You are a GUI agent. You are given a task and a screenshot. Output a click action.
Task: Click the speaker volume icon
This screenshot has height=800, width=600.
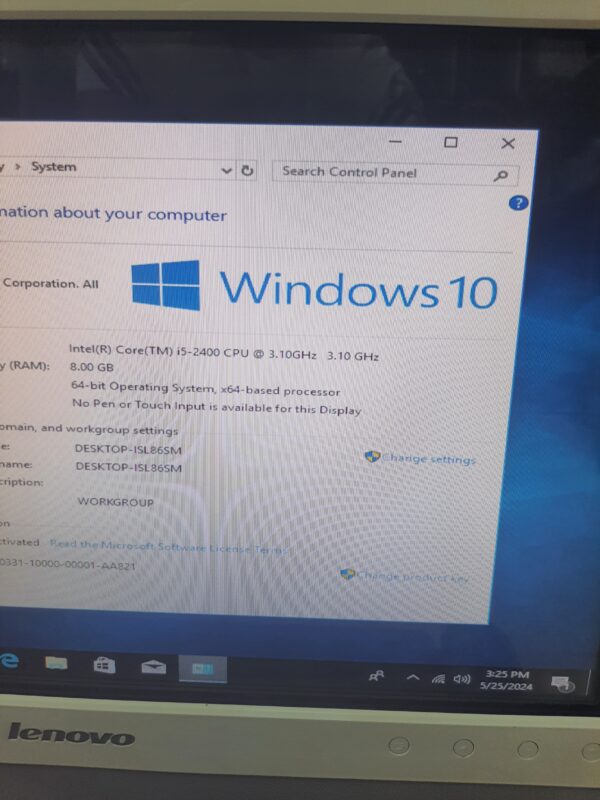(x=461, y=680)
